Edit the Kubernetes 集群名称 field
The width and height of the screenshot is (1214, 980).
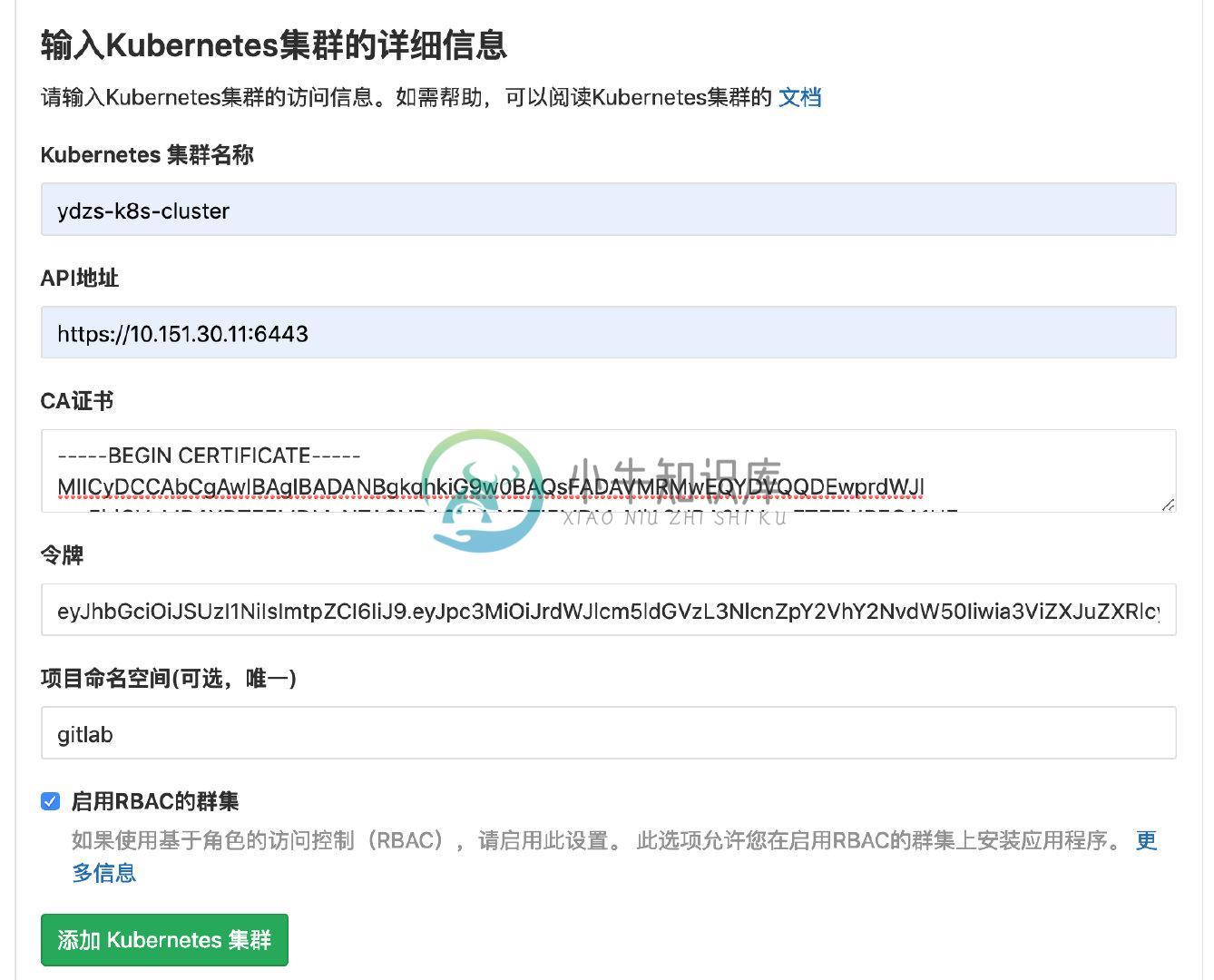[608, 210]
